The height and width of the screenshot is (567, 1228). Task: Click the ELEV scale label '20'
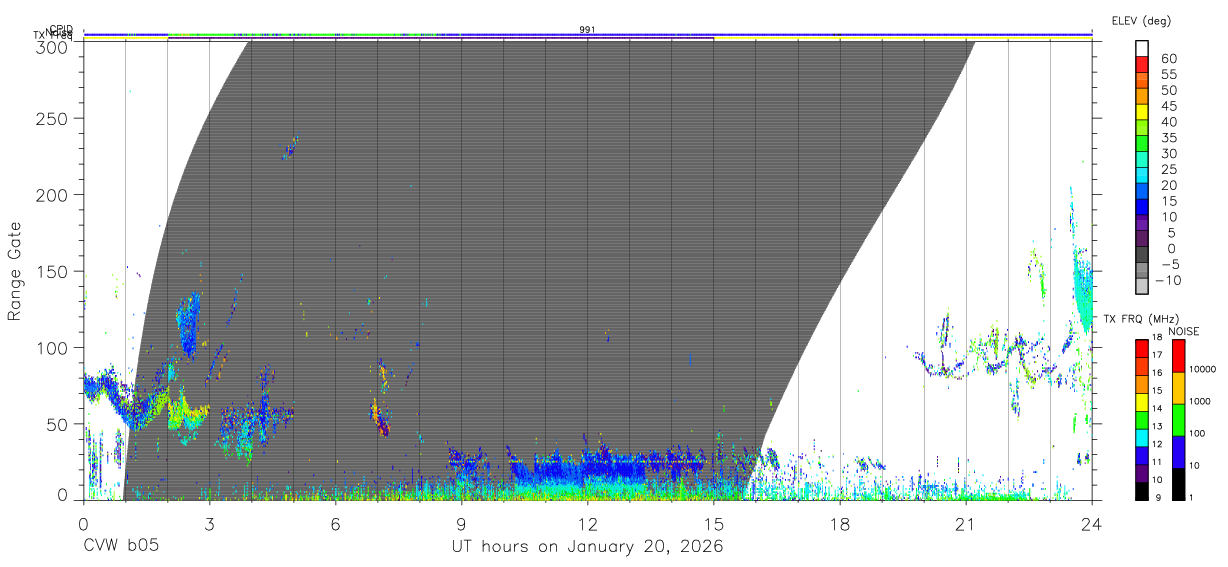coord(1168,186)
